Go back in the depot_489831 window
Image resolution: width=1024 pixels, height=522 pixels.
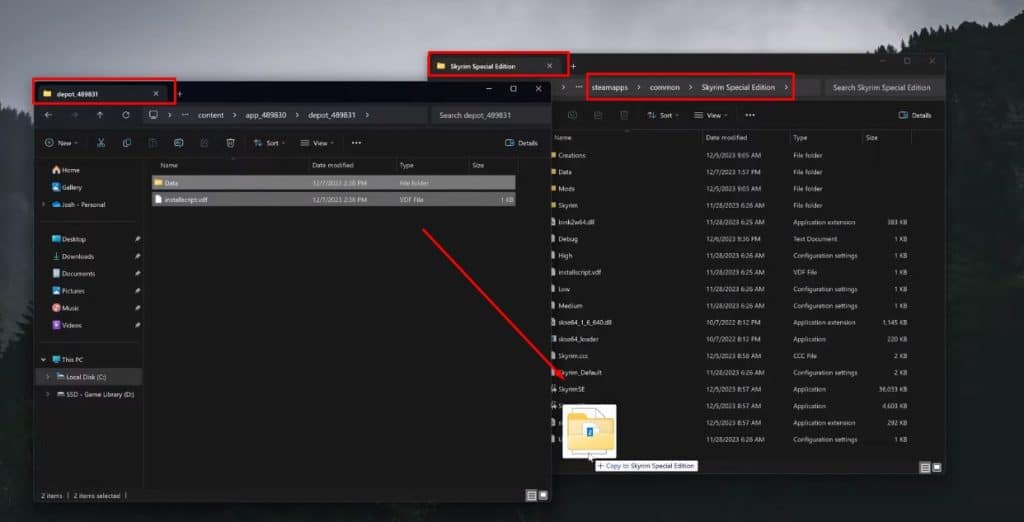point(48,115)
